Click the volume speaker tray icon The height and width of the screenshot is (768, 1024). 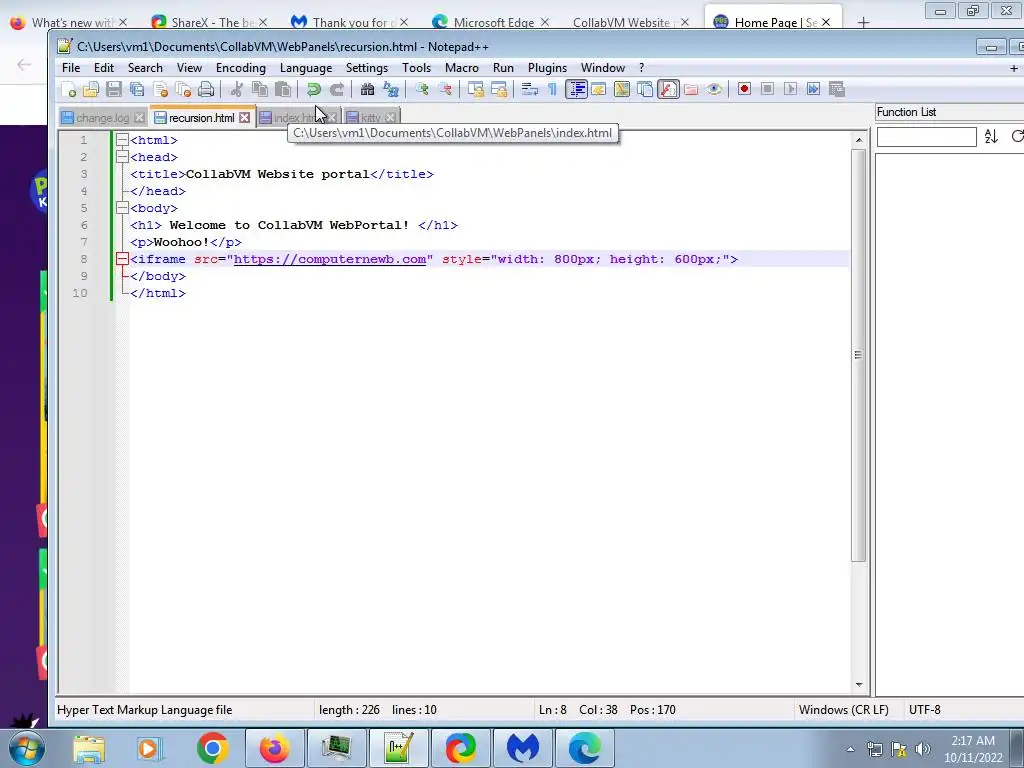[x=922, y=749]
